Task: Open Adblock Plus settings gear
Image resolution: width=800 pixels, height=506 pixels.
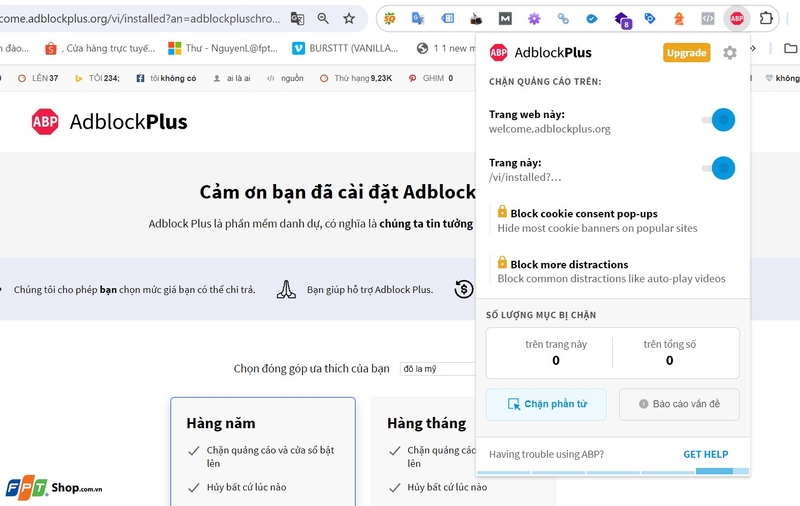Action: point(730,53)
